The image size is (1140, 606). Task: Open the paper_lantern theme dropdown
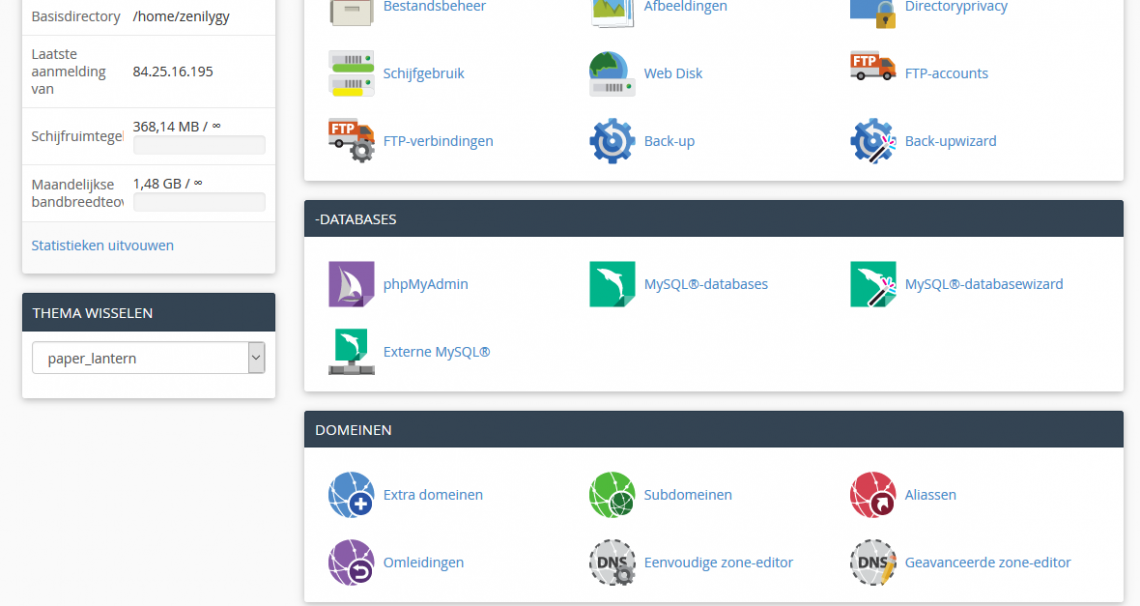pos(148,357)
